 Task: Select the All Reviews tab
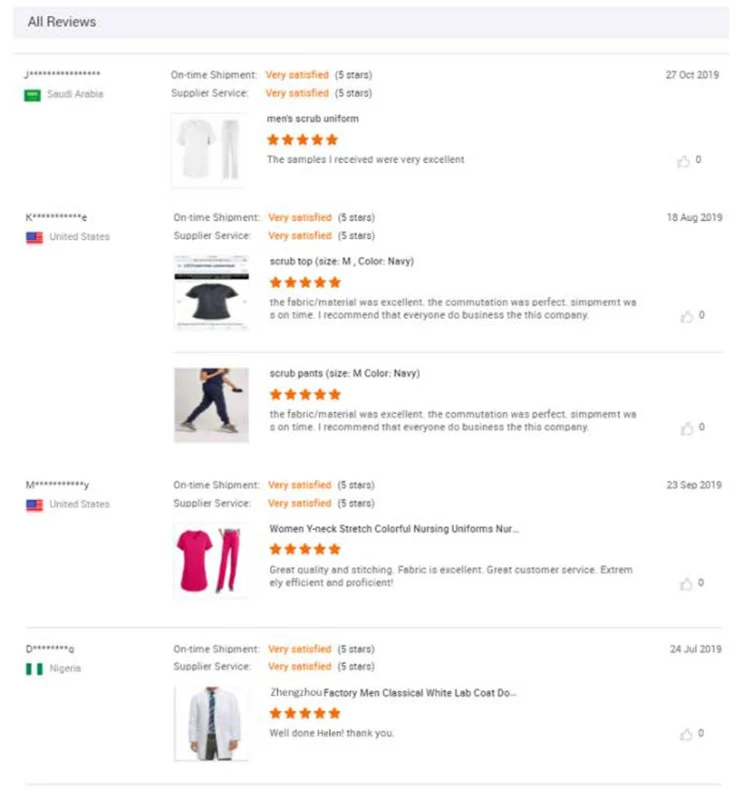click(x=62, y=21)
